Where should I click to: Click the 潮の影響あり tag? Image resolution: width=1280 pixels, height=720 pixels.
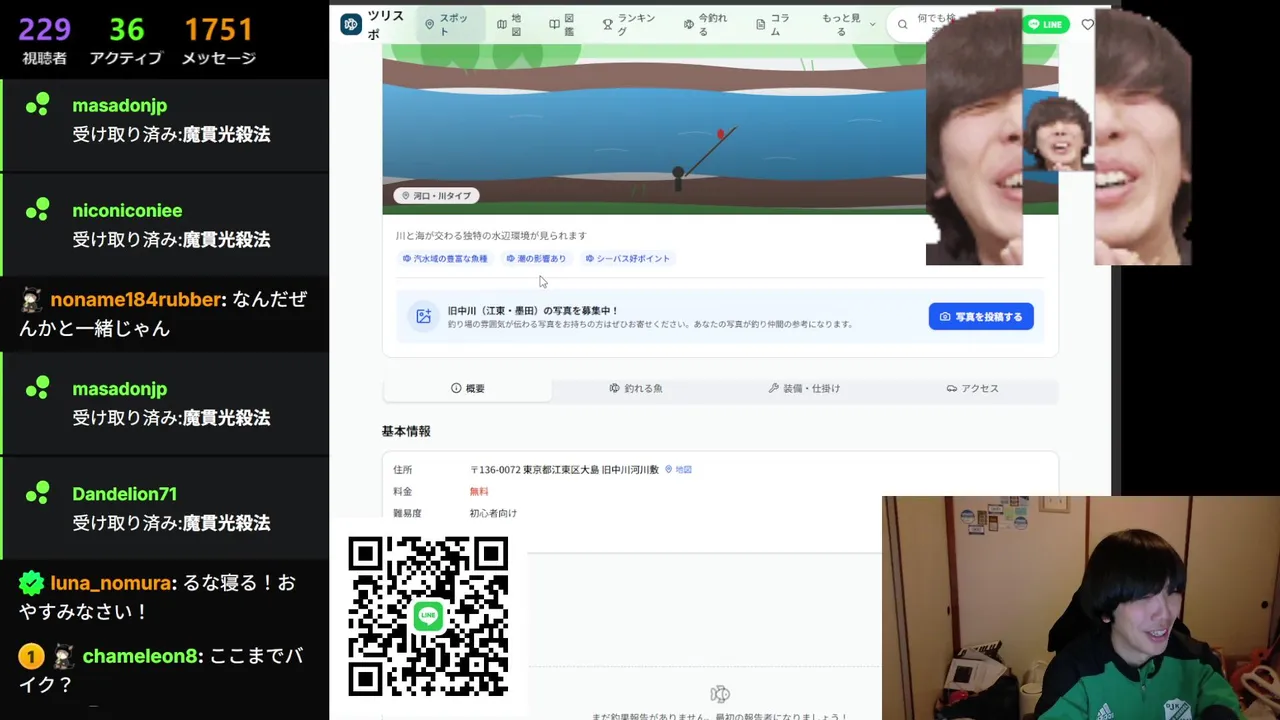536,258
